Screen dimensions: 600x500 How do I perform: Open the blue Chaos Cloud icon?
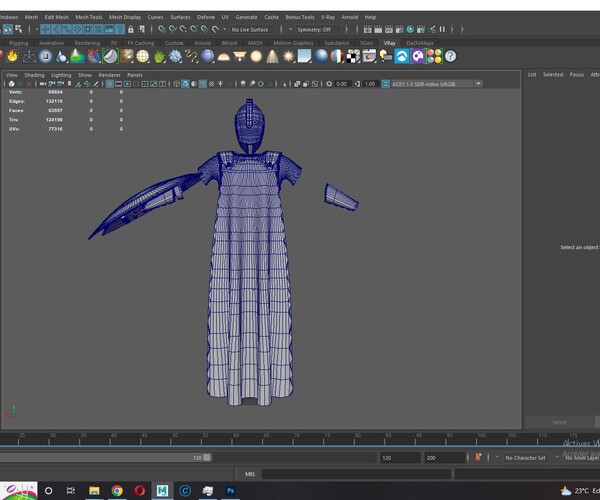402,56
